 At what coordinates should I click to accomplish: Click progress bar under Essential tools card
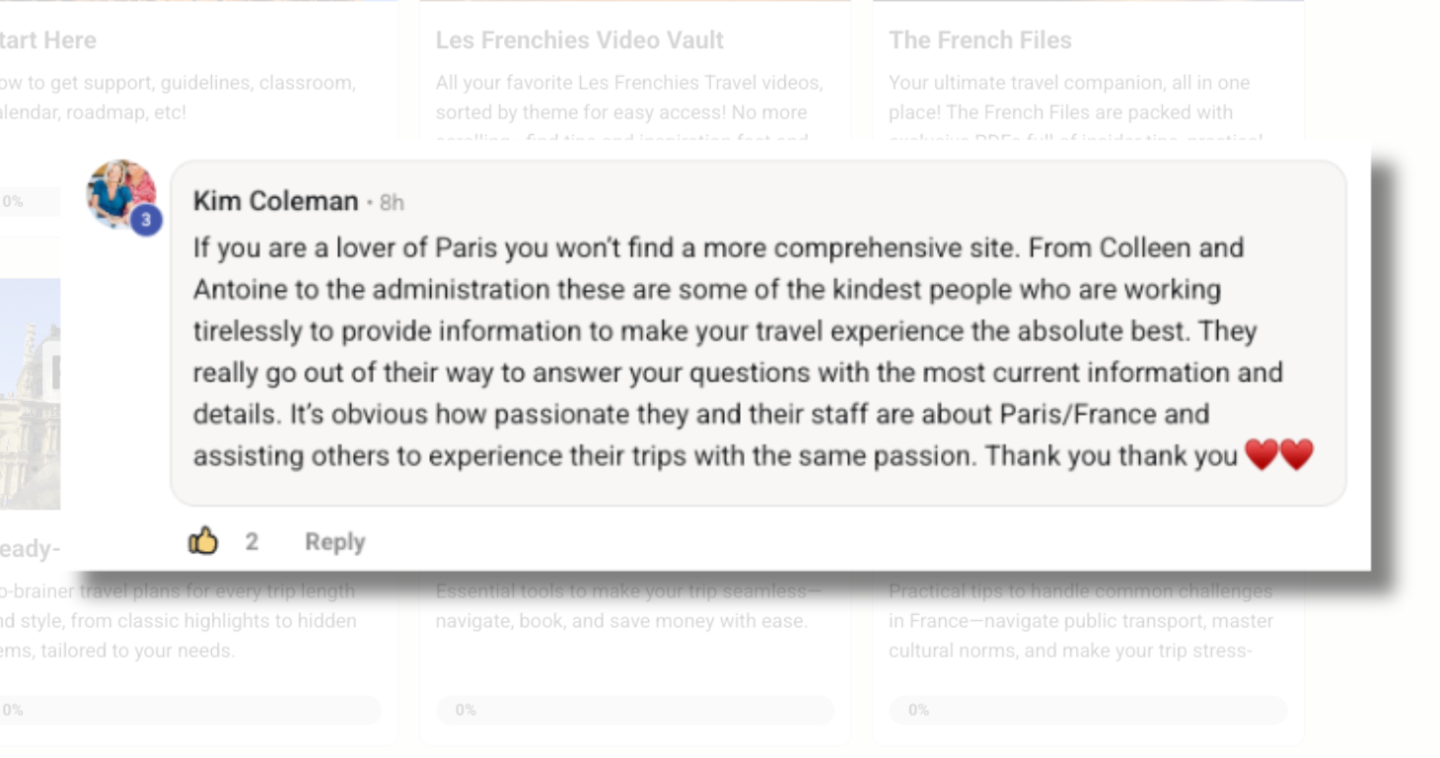pos(634,710)
